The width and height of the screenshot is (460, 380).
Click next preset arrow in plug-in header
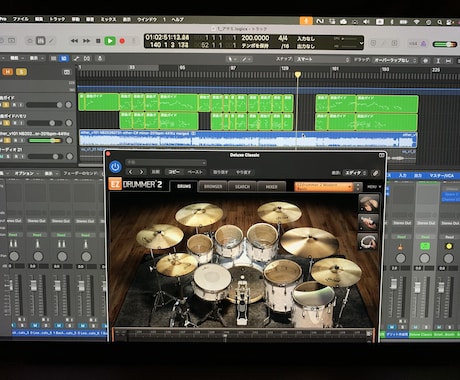click(142, 172)
